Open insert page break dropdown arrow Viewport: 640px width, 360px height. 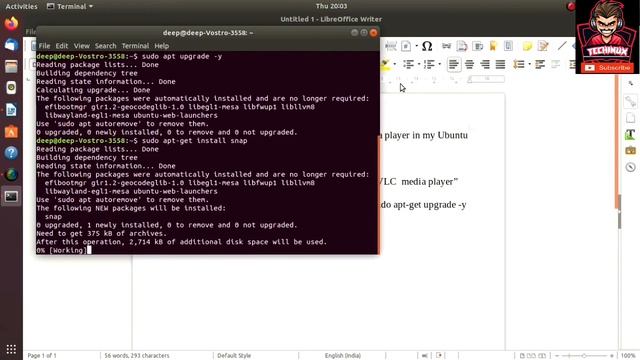[x=416, y=46]
